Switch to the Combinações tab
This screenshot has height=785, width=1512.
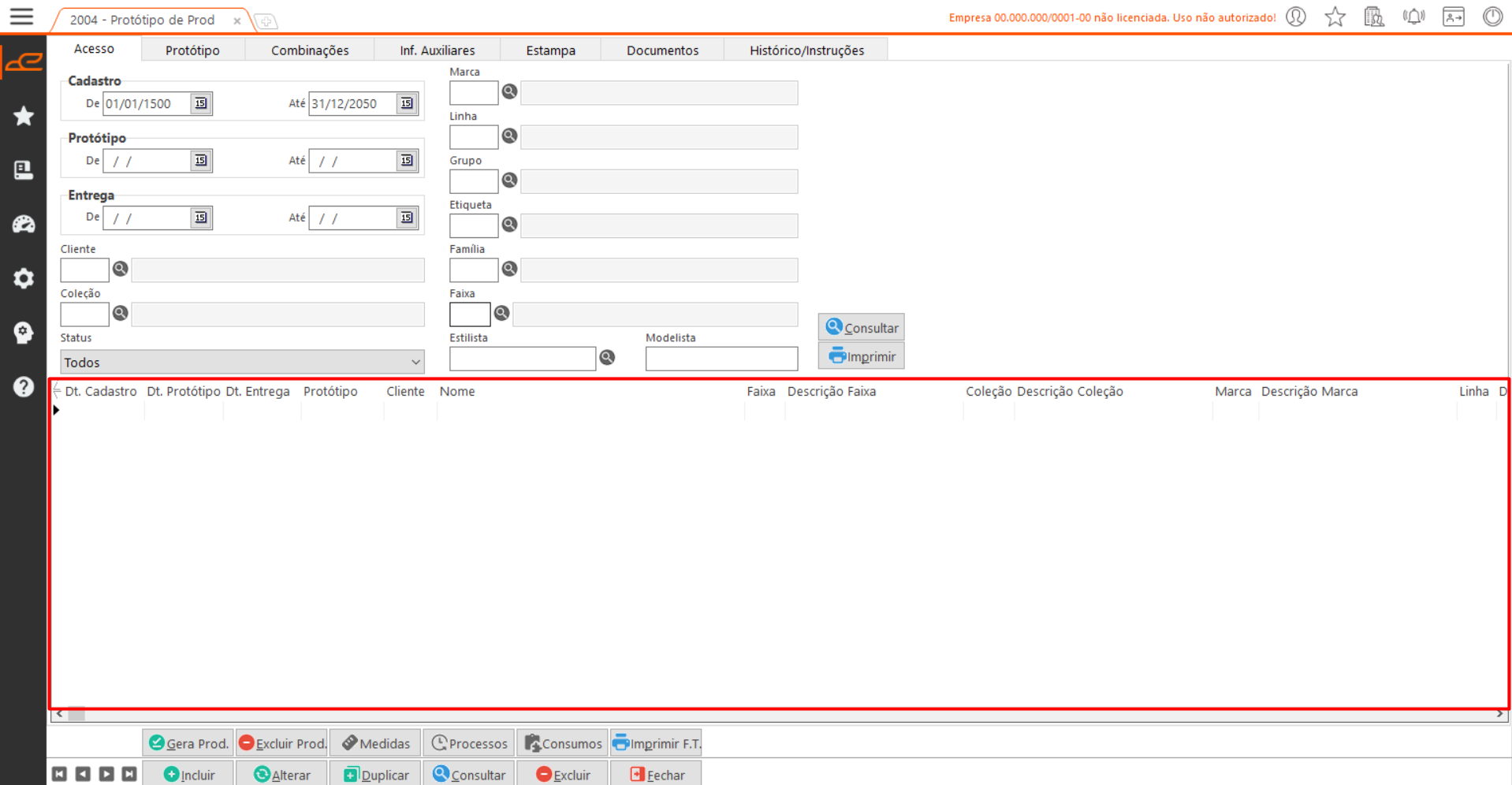(x=310, y=50)
